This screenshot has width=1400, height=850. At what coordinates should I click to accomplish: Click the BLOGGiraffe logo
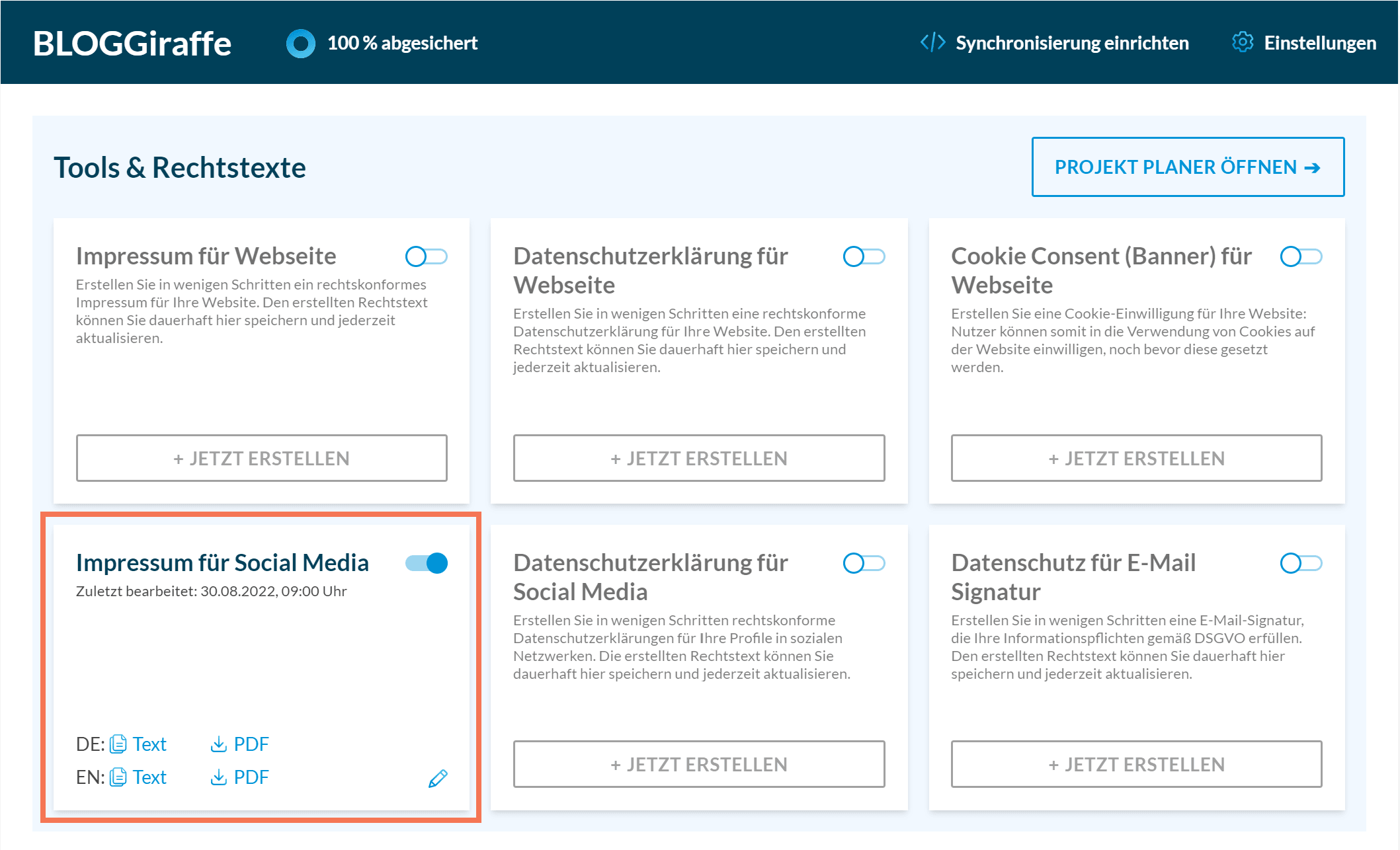coord(132,44)
